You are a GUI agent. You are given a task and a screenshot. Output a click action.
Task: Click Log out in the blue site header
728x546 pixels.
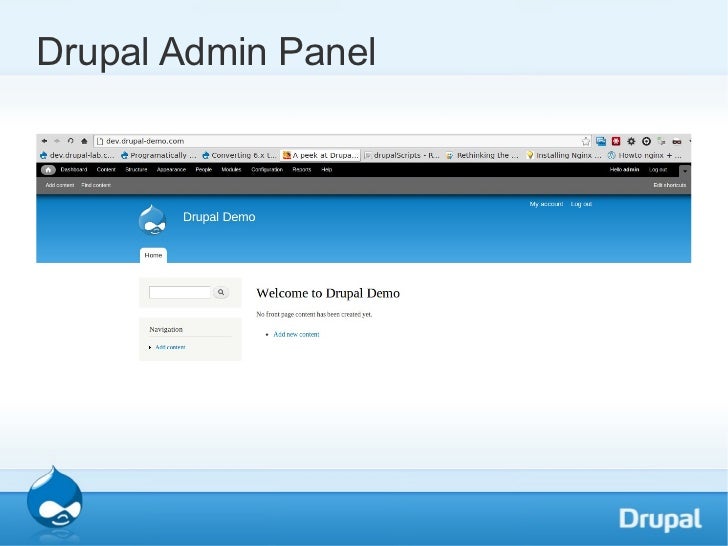(x=581, y=204)
